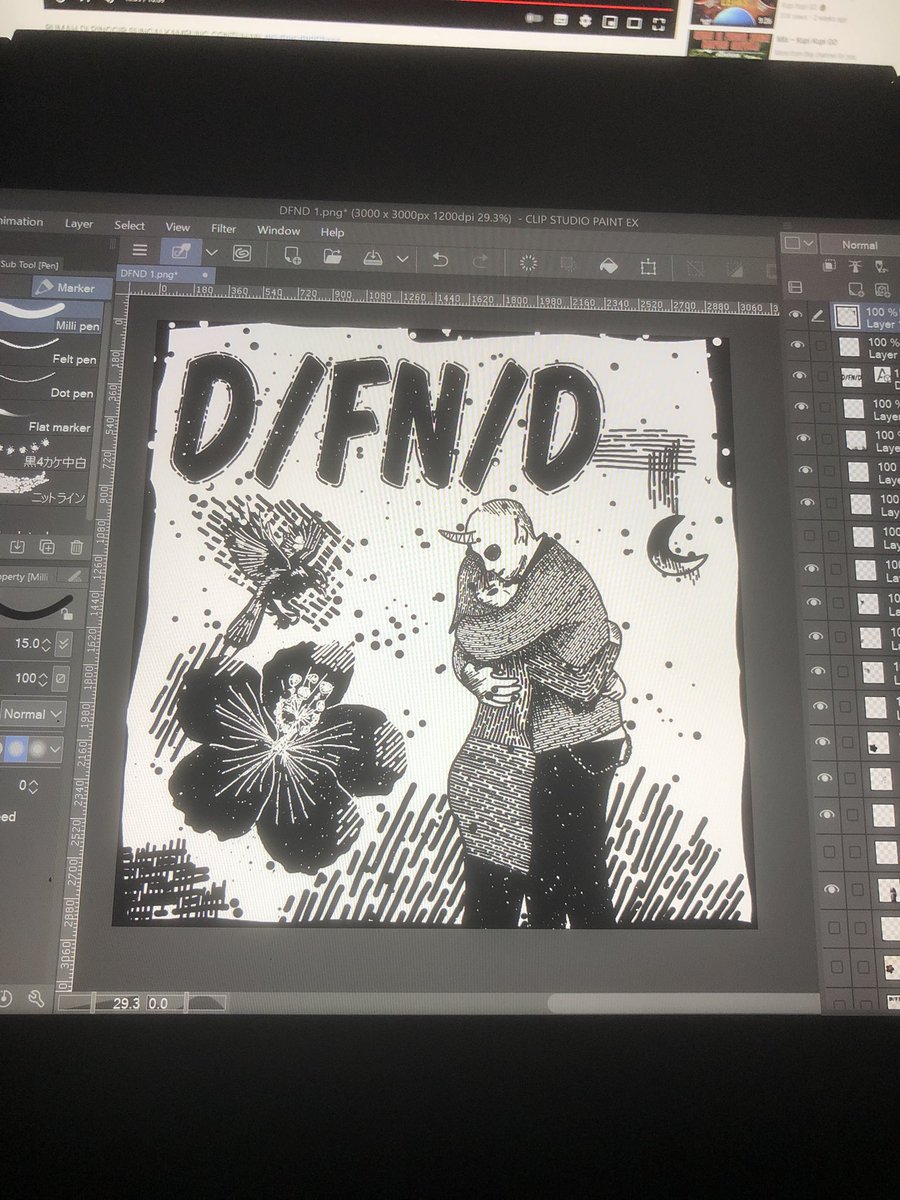Open the Window menu
Viewport: 900px width, 1200px height.
278,231
